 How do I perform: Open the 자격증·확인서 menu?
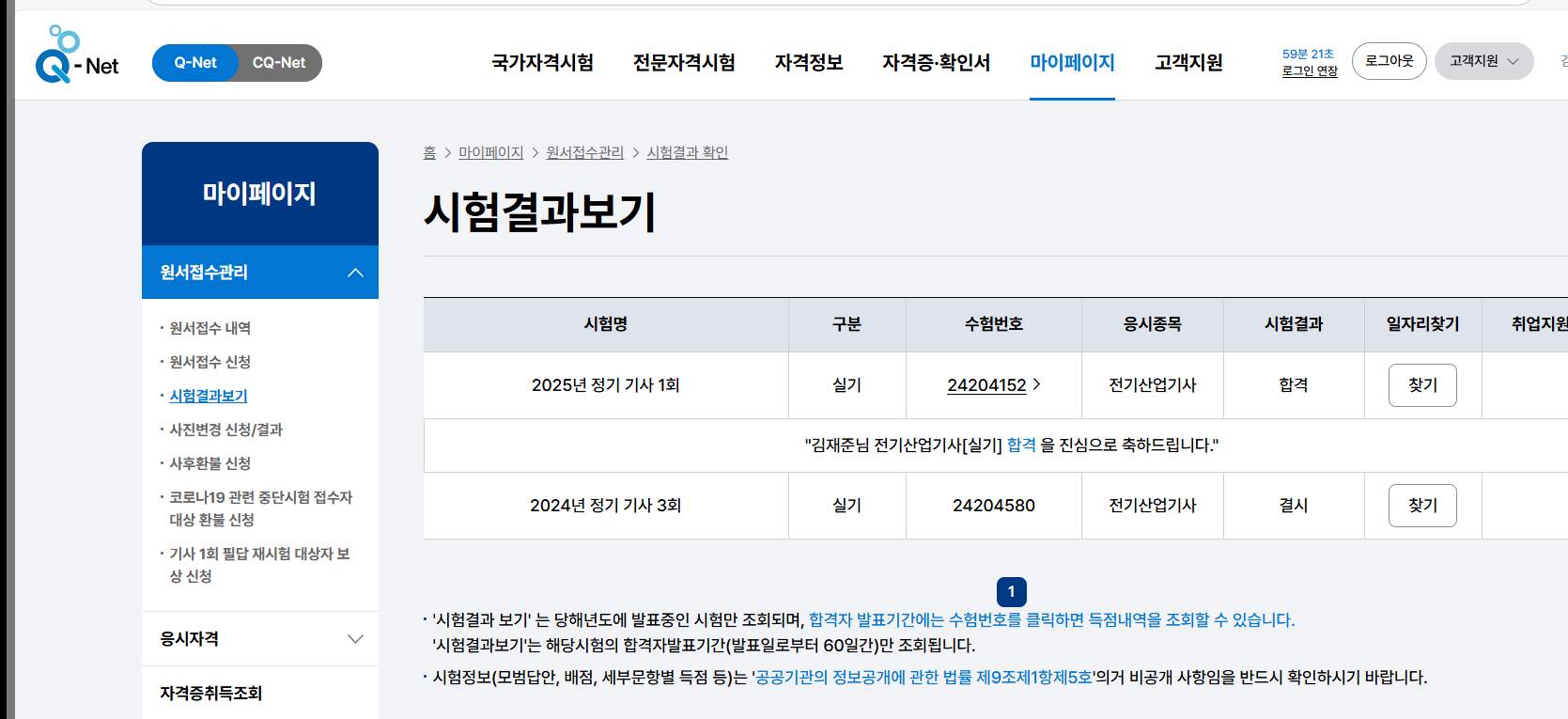(x=936, y=63)
